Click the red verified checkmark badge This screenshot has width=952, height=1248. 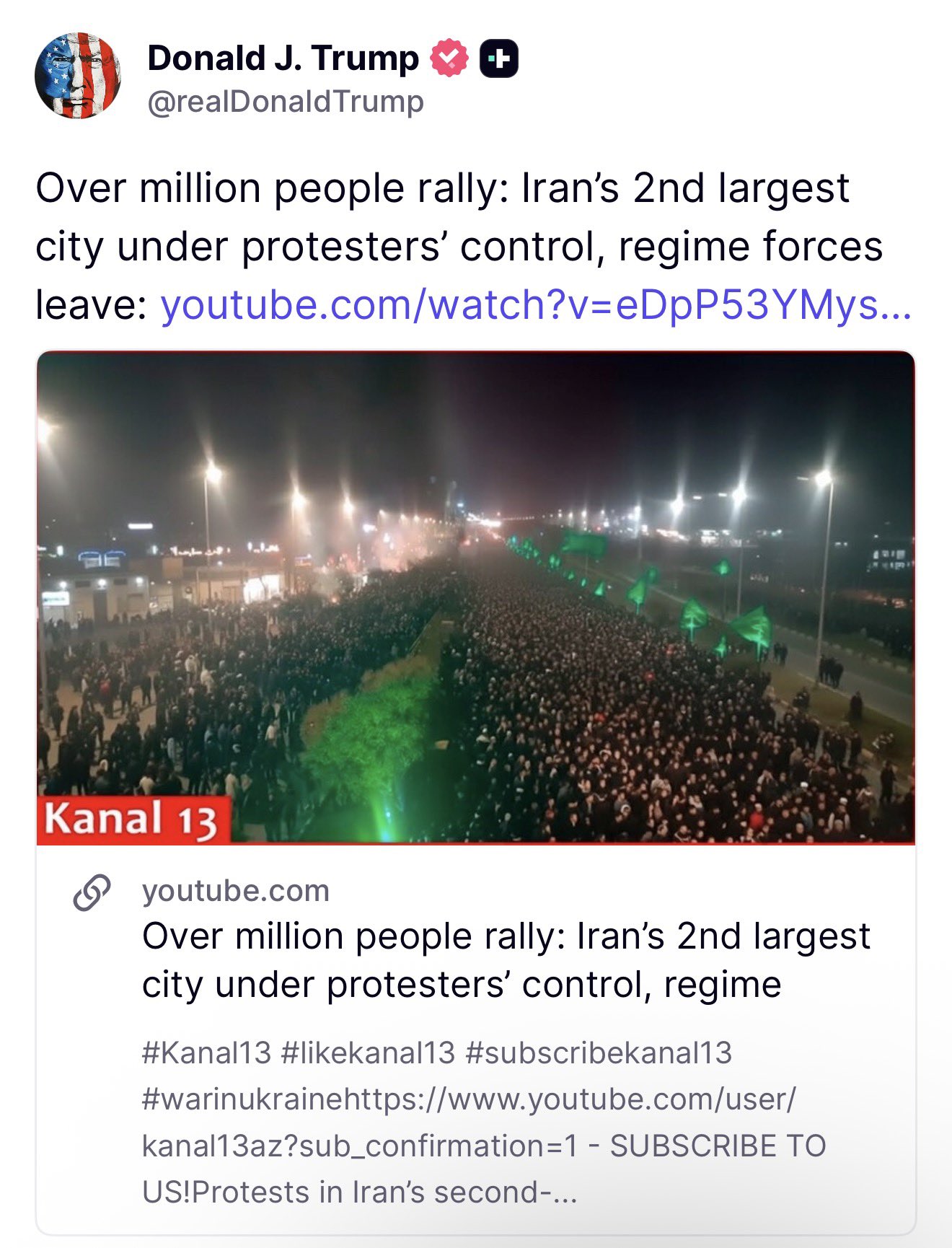point(449,58)
